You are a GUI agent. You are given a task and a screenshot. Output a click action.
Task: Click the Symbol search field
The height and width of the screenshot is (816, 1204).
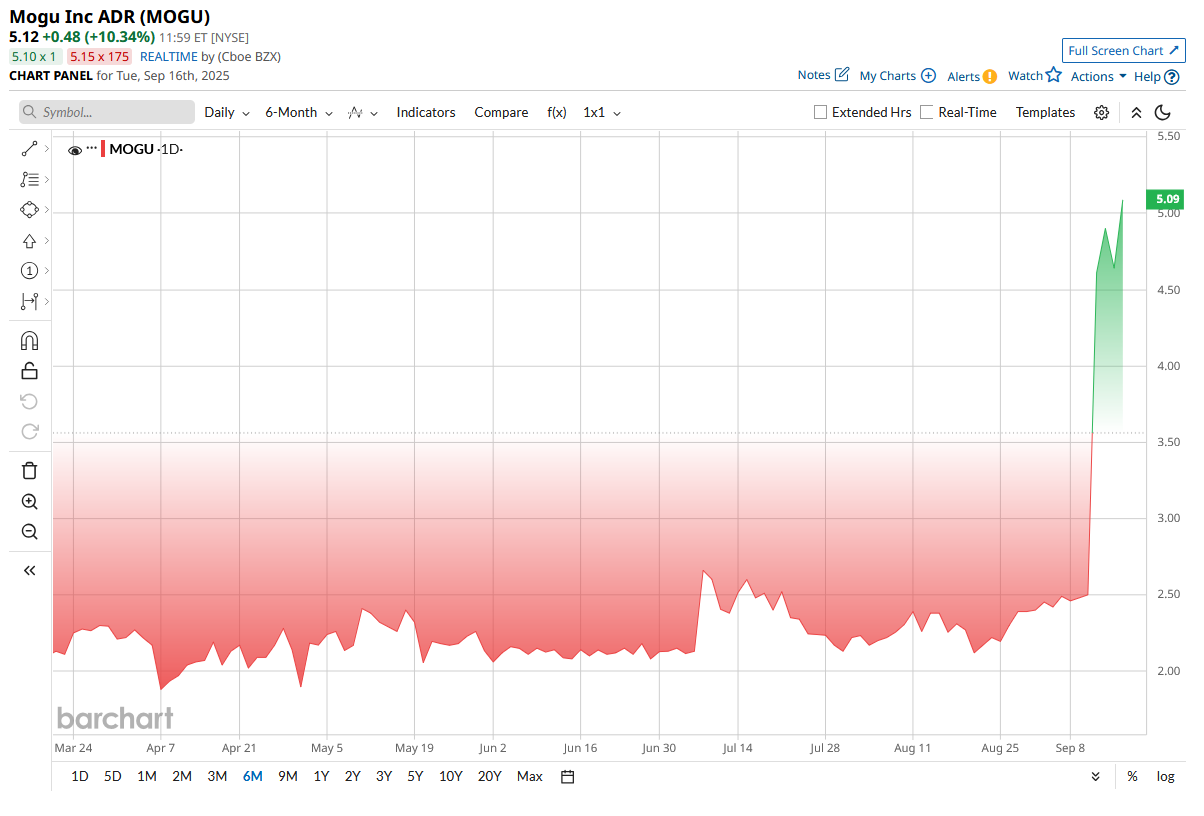point(107,112)
